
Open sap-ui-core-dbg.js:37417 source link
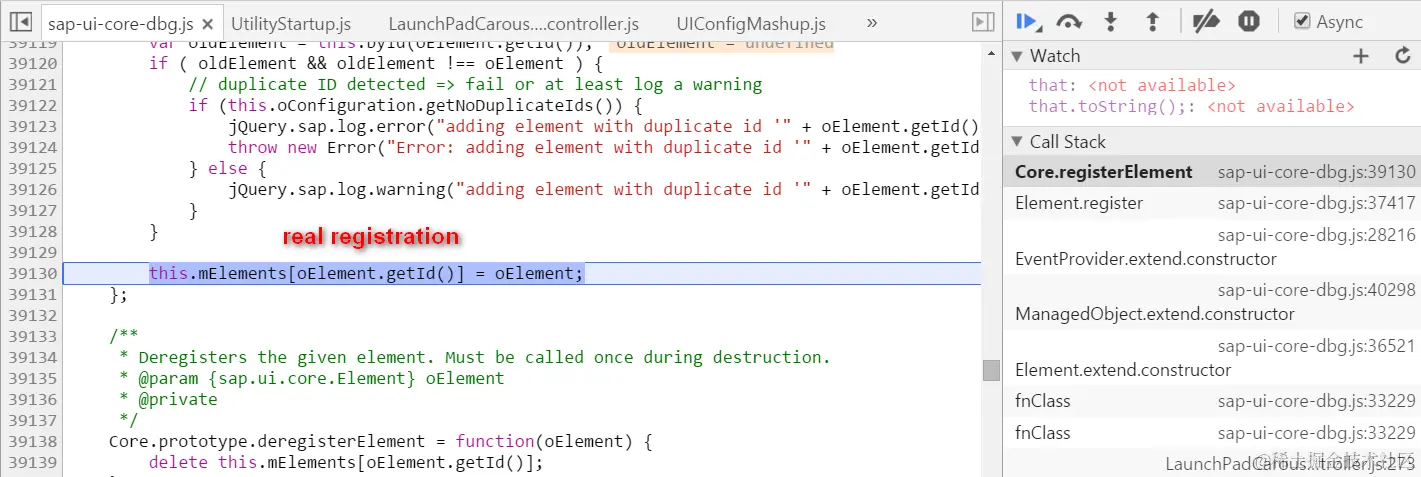click(x=1316, y=203)
